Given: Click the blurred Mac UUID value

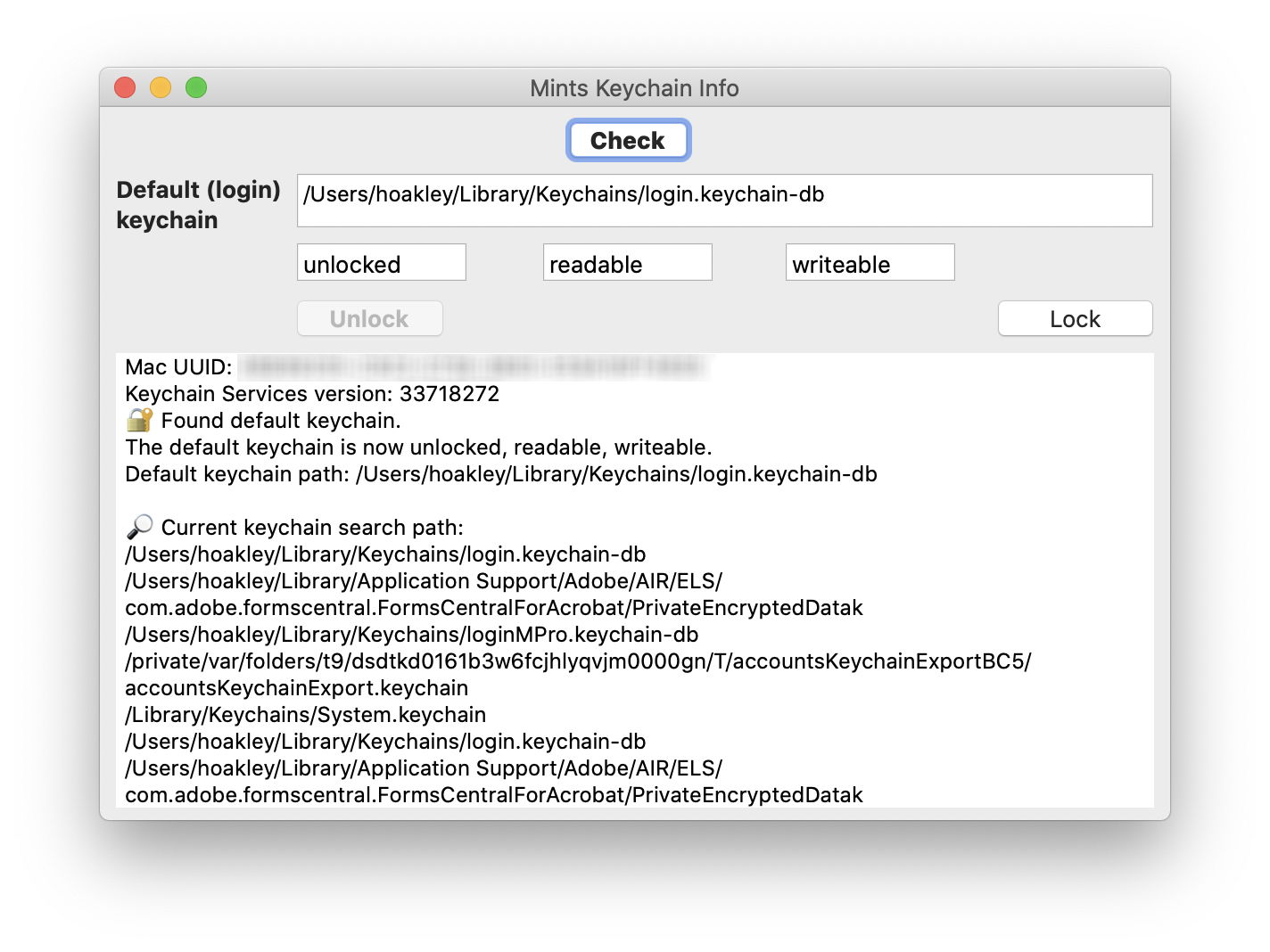Looking at the screenshot, I should click(474, 367).
